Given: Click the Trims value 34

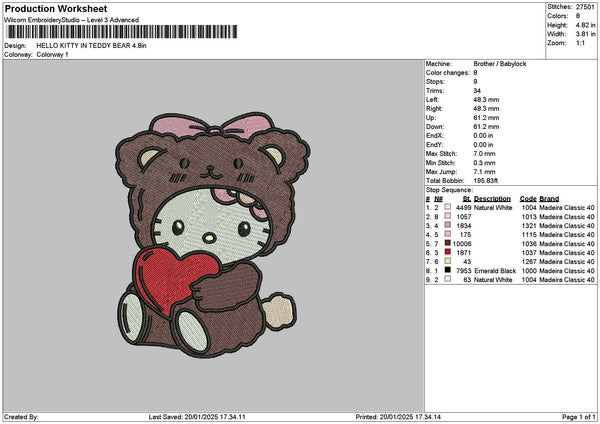Looking at the screenshot, I should [x=477, y=91].
